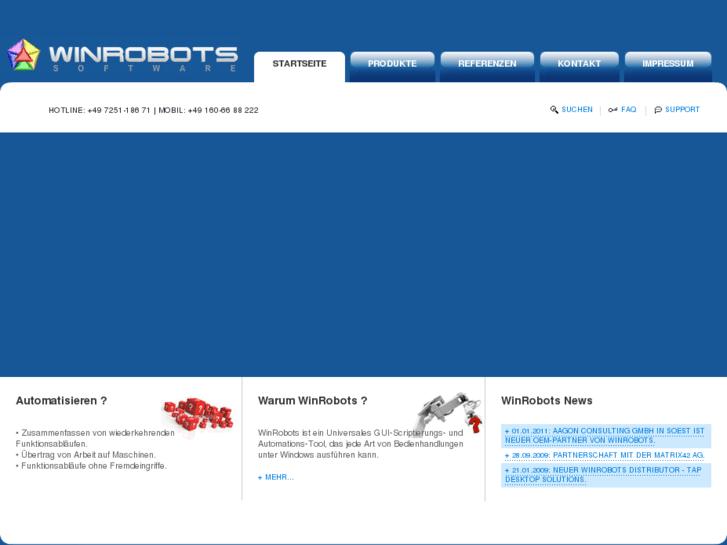This screenshot has height=545, width=727.
Task: Click the speech bubble icon beside Support
Action: click(x=658, y=110)
